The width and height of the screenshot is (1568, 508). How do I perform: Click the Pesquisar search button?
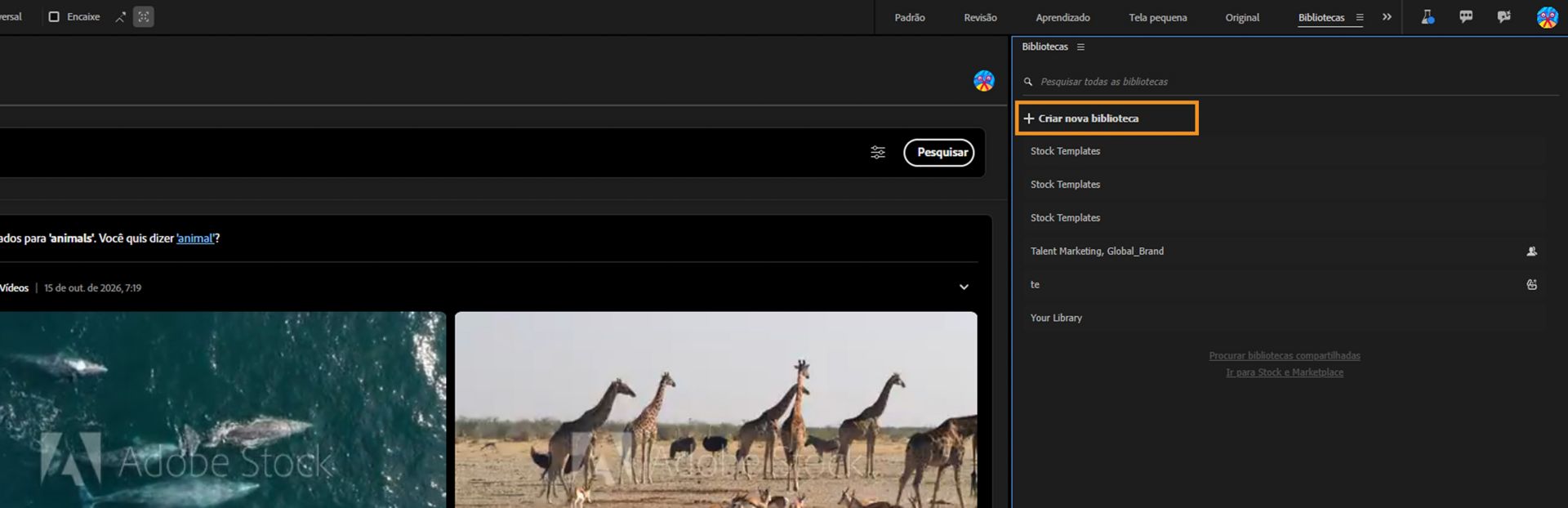coord(939,153)
